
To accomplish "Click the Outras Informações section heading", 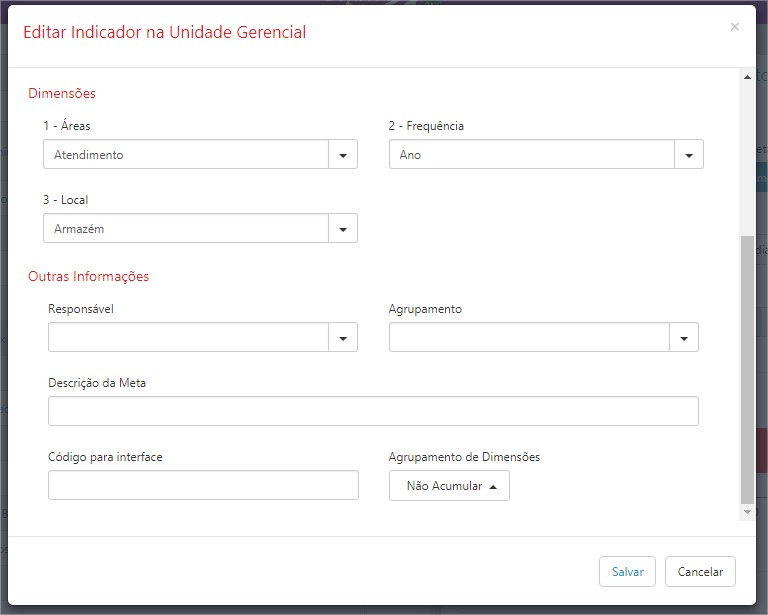I will point(88,277).
